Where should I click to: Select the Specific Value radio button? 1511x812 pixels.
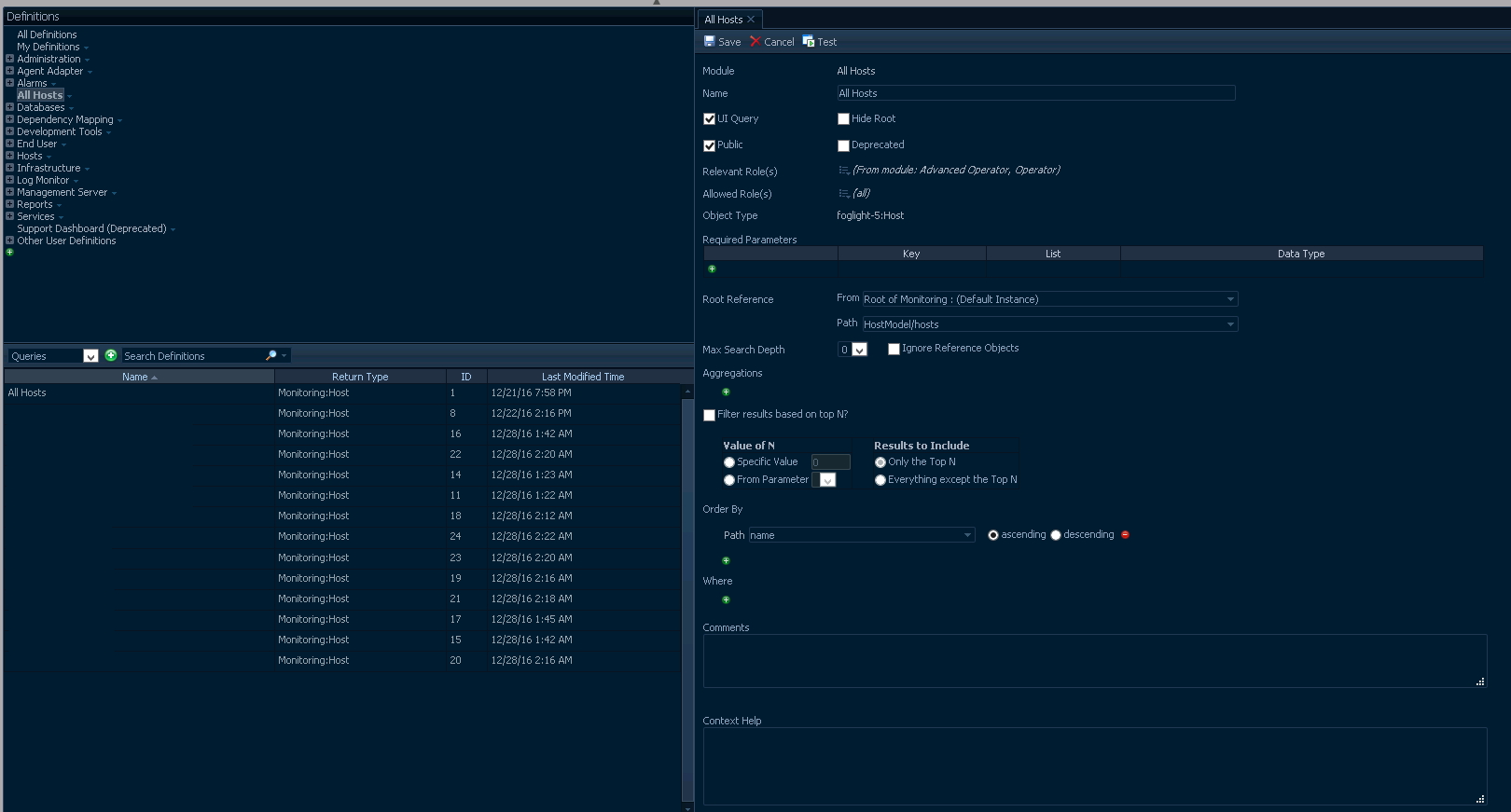point(729,462)
